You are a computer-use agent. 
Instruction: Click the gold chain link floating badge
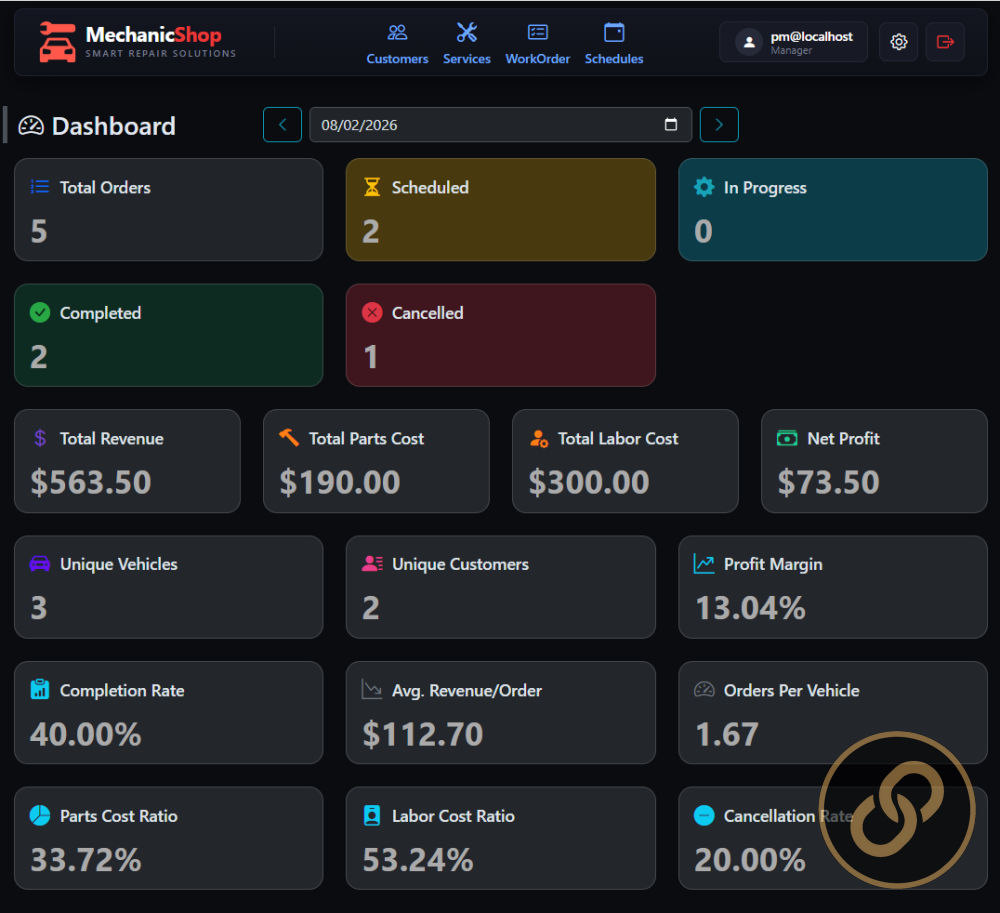pos(897,810)
